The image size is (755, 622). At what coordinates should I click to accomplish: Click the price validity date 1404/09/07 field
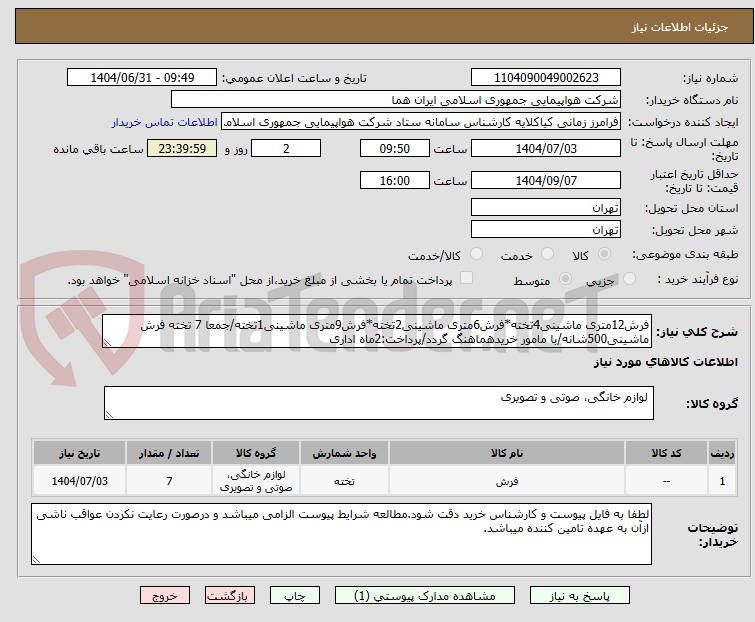click(546, 181)
